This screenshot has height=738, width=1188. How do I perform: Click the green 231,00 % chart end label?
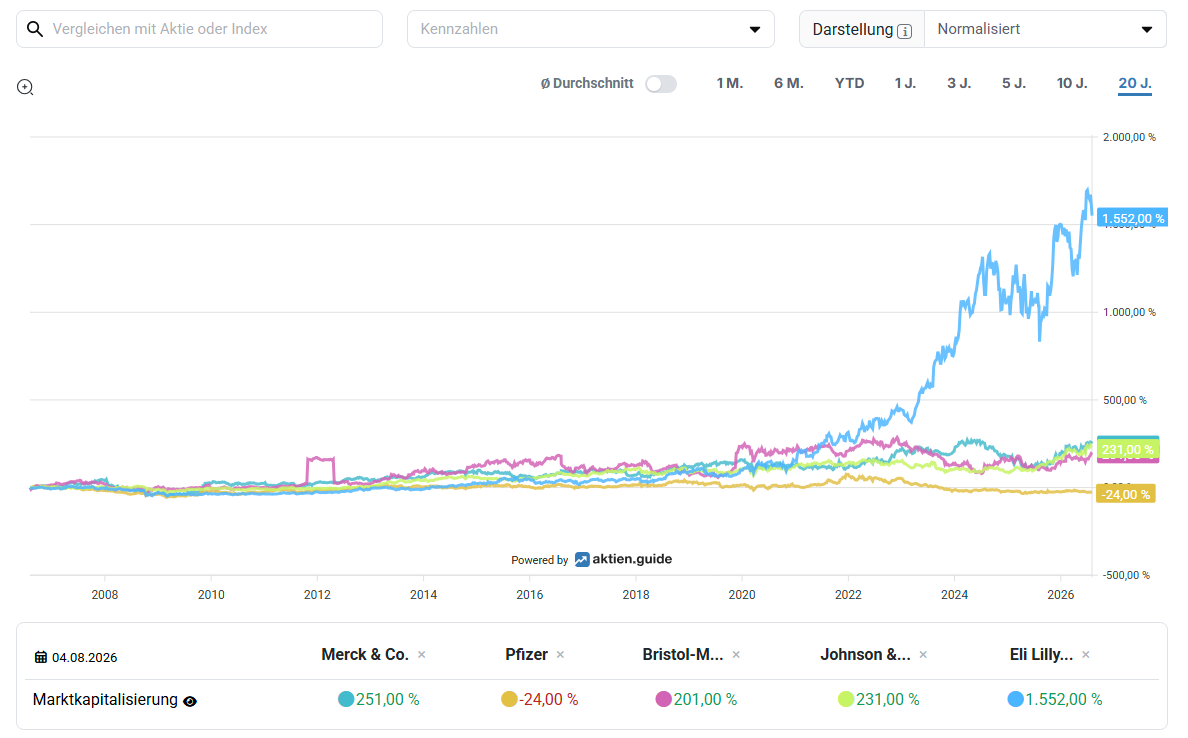1128,449
